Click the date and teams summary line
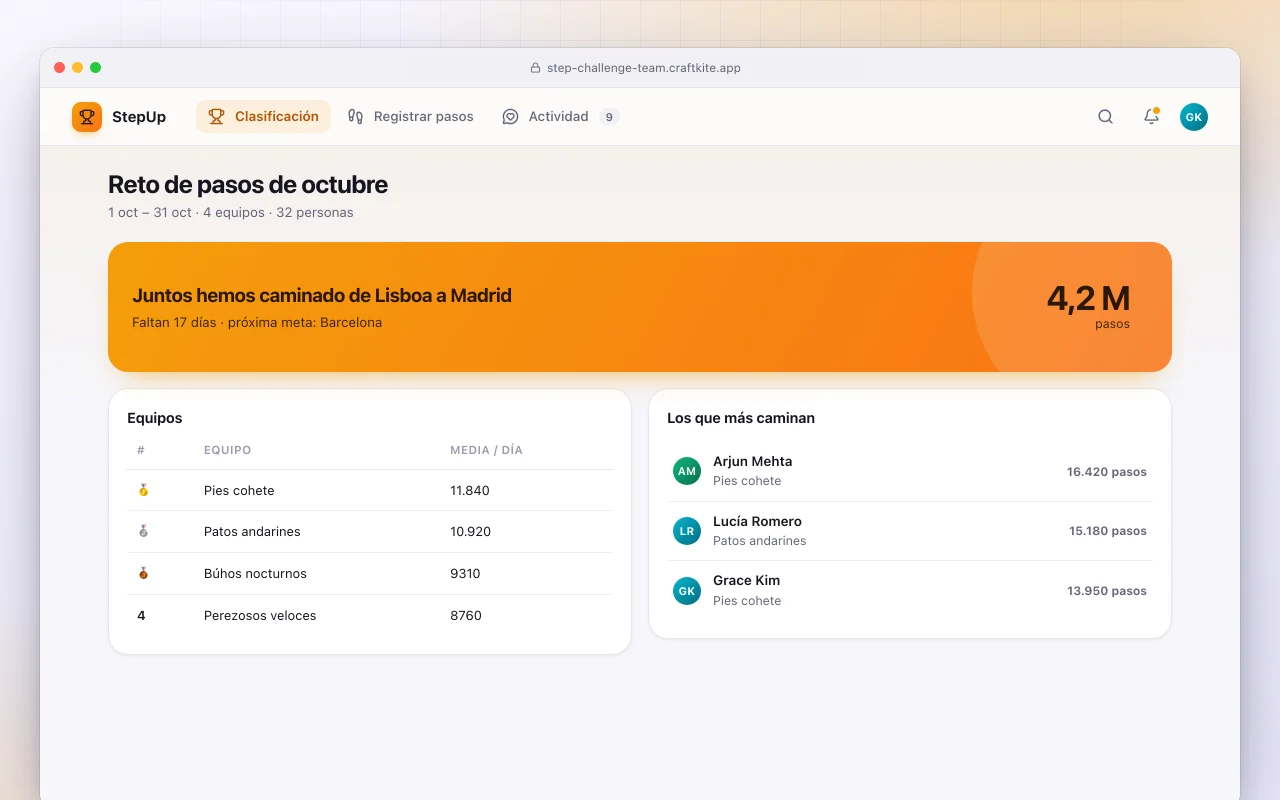The image size is (1280, 800). pos(231,213)
